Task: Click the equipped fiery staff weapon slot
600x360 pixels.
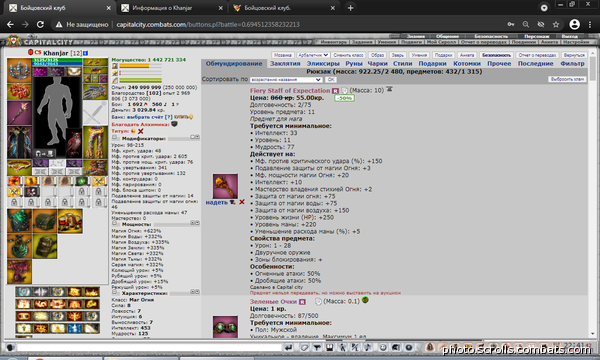Action: [19, 113]
